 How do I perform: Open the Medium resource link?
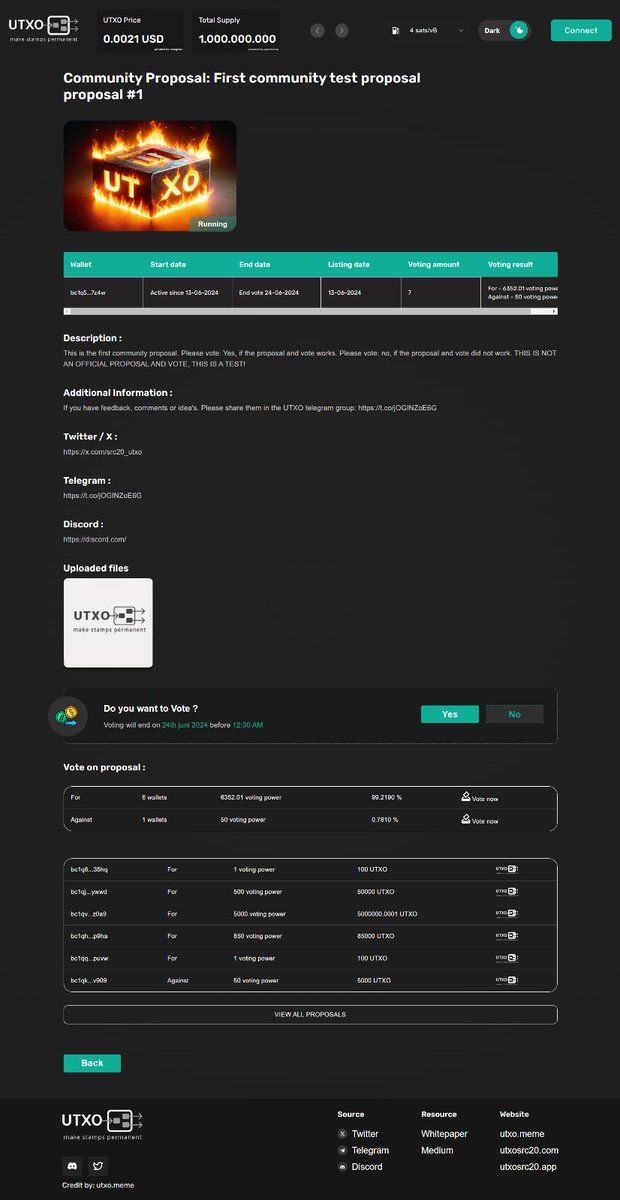pyautogui.click(x=437, y=1151)
